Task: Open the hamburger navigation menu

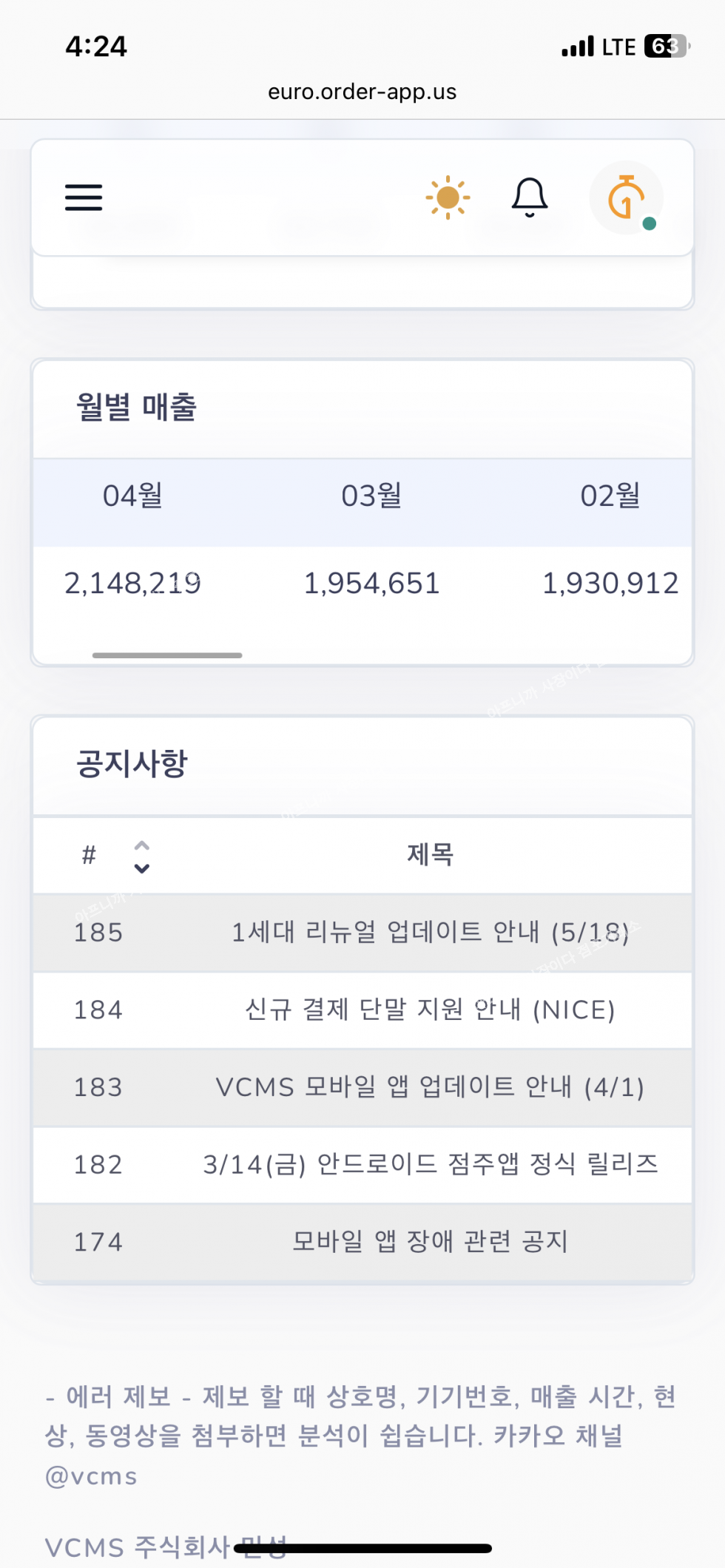Action: click(84, 197)
